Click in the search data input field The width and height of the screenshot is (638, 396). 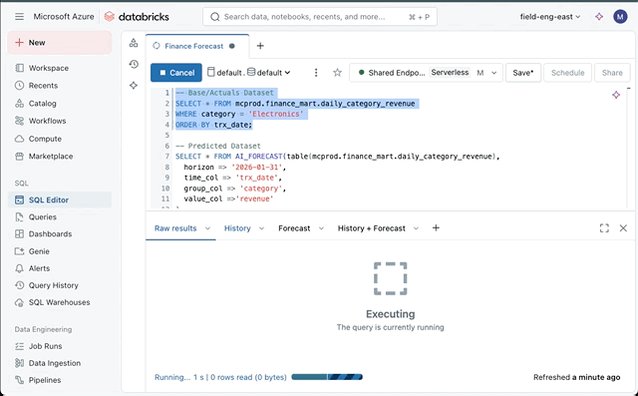pyautogui.click(x=320, y=17)
